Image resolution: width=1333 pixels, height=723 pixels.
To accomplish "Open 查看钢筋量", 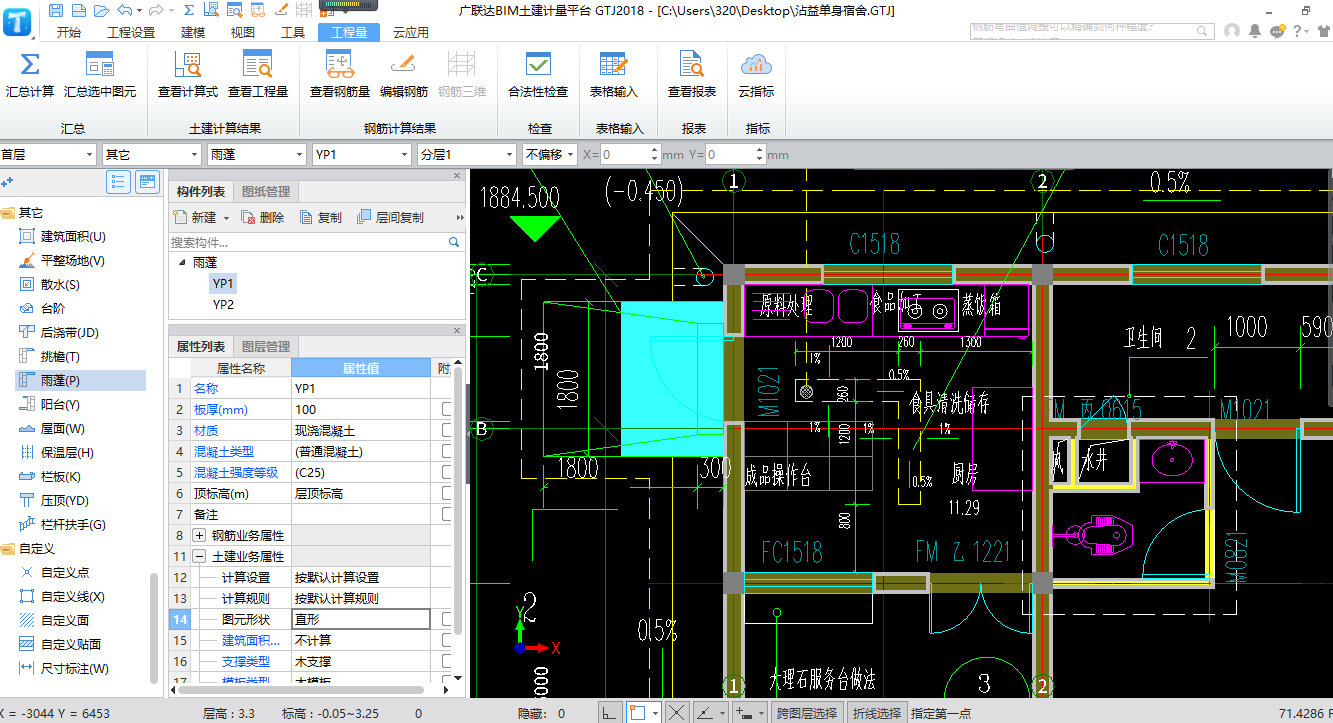I will point(340,76).
